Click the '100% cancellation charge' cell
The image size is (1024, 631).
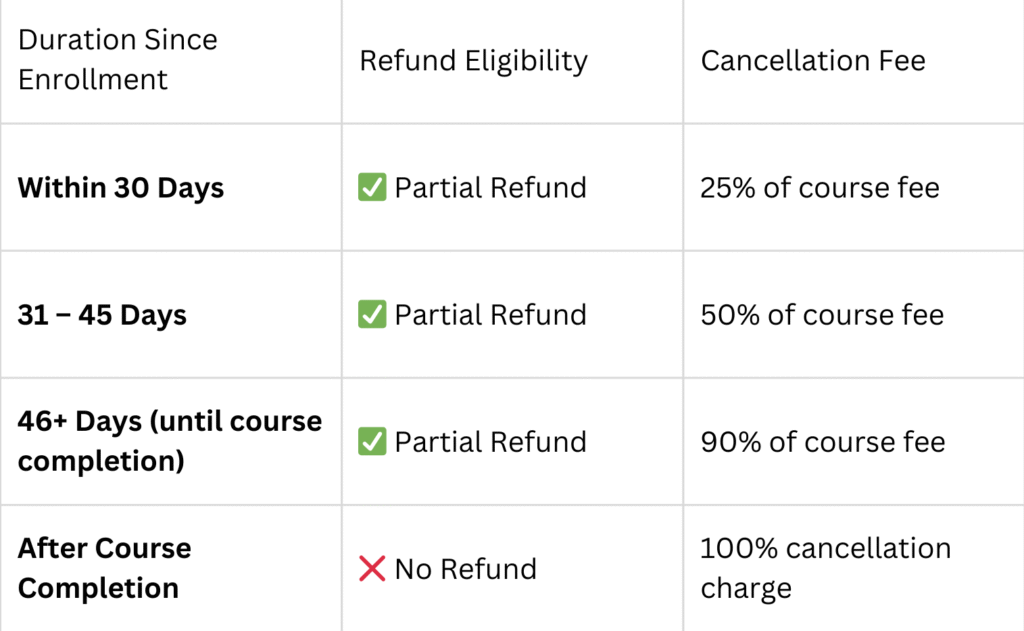point(825,568)
